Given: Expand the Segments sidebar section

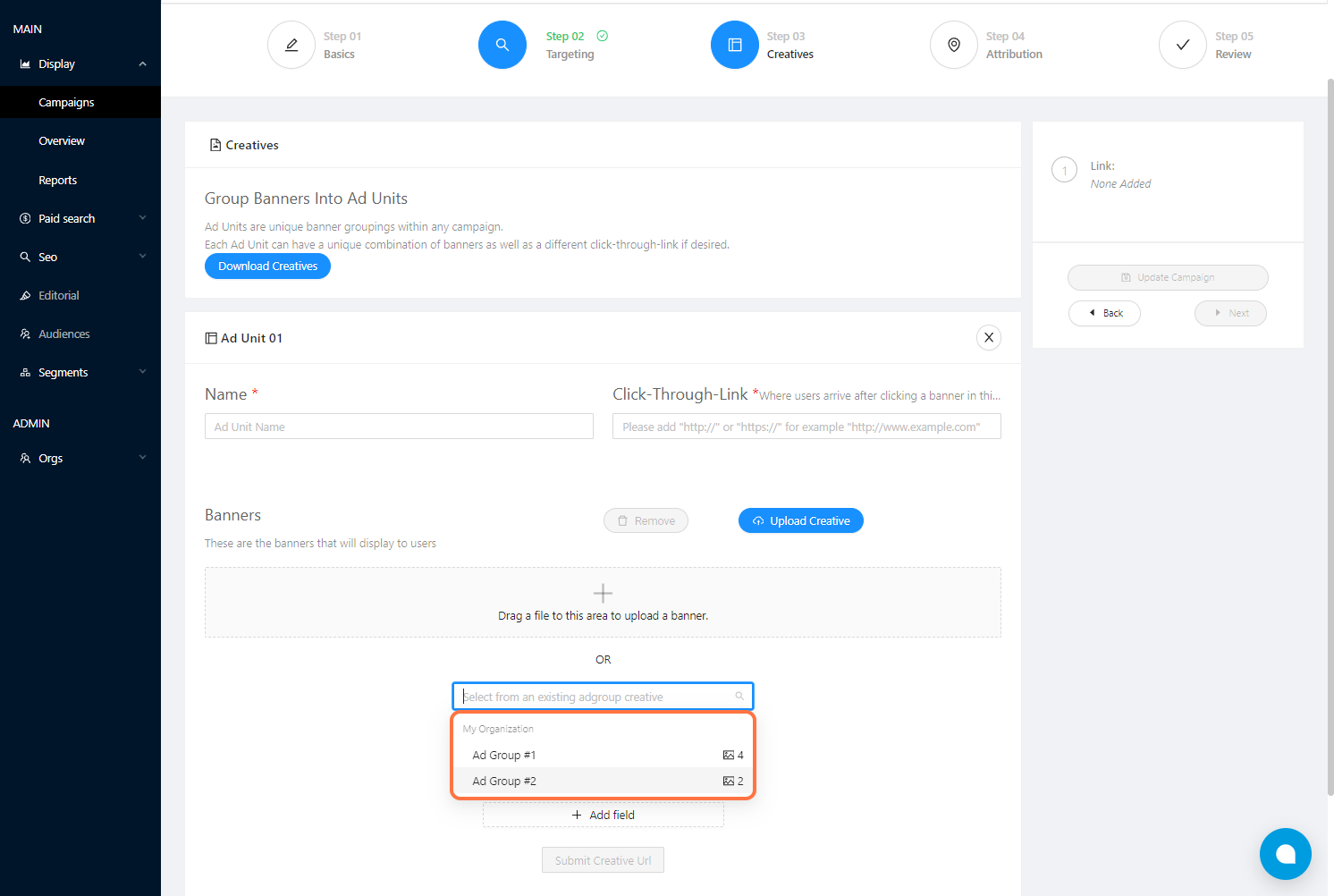Looking at the screenshot, I should [x=142, y=372].
